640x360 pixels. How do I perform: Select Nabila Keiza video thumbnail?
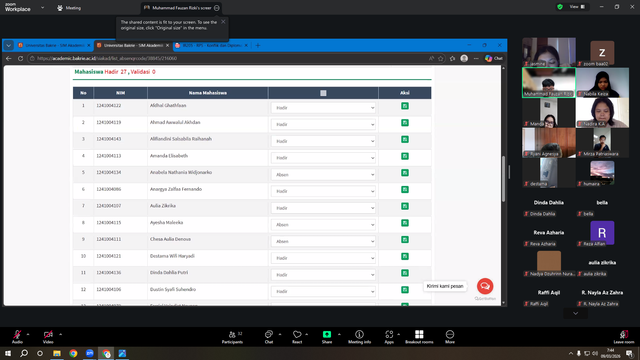(602, 83)
